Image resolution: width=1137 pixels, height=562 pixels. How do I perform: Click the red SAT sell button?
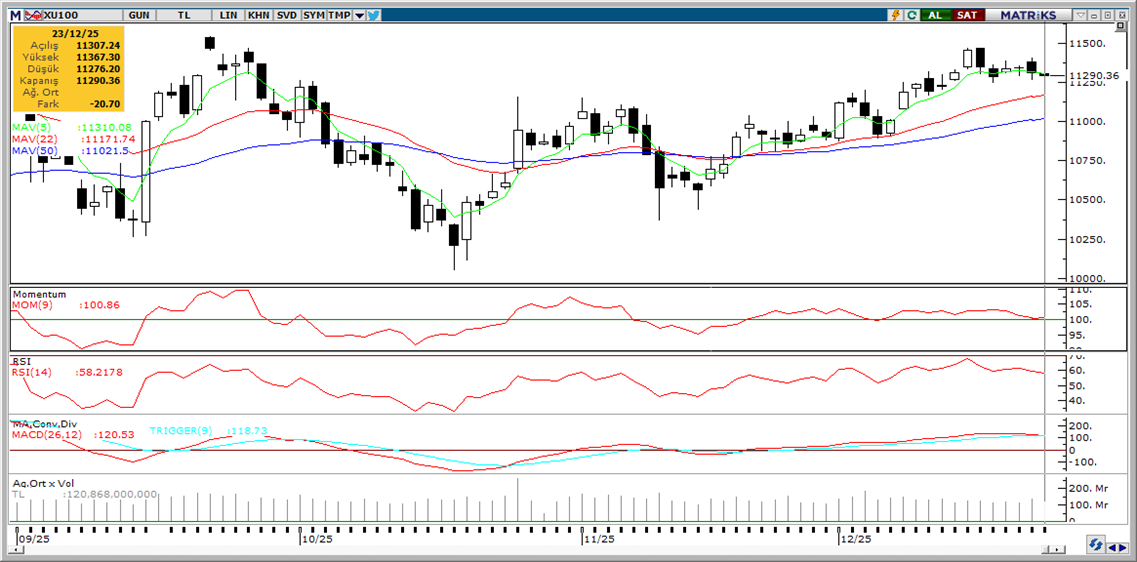point(966,15)
